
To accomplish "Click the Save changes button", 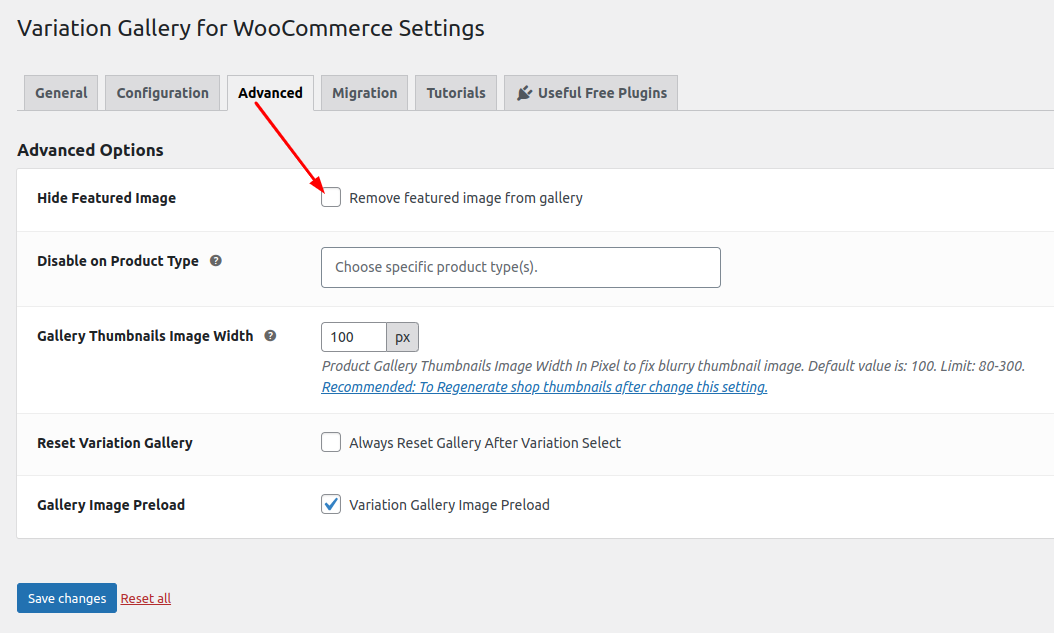I will point(67,598).
